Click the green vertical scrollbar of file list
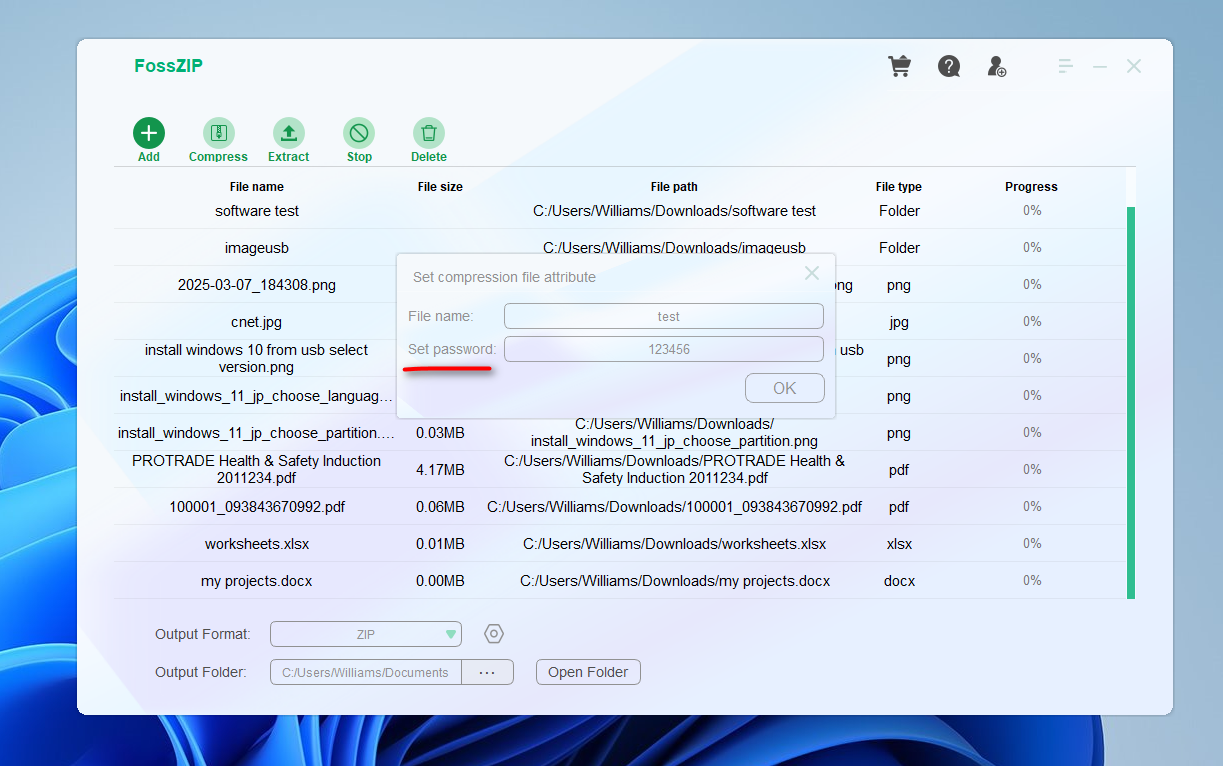1223x766 pixels. (1131, 403)
